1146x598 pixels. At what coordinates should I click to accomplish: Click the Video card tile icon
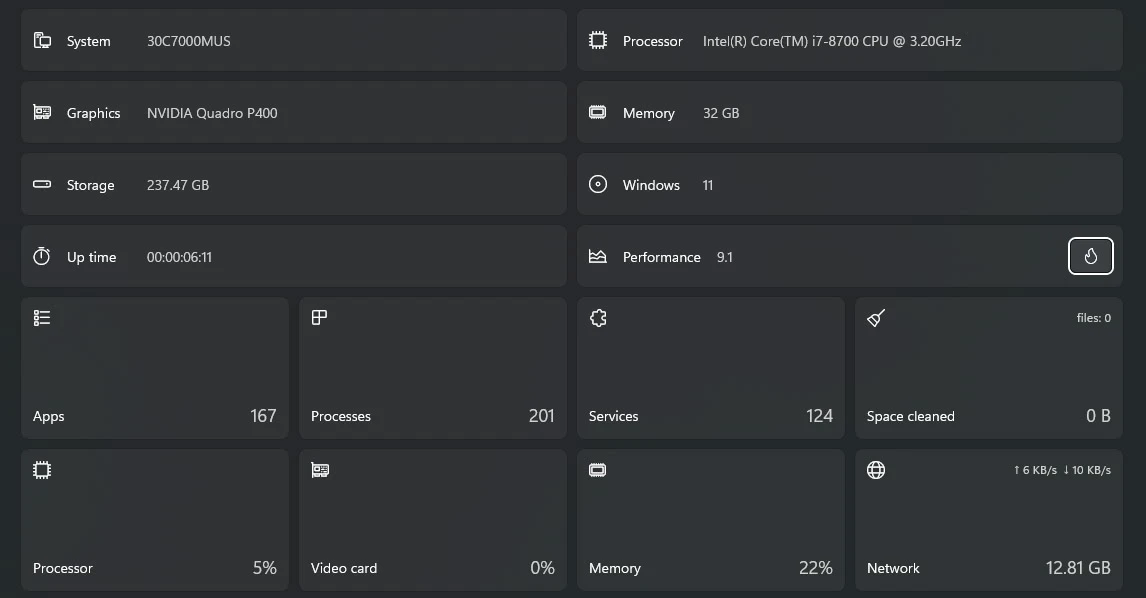(320, 470)
